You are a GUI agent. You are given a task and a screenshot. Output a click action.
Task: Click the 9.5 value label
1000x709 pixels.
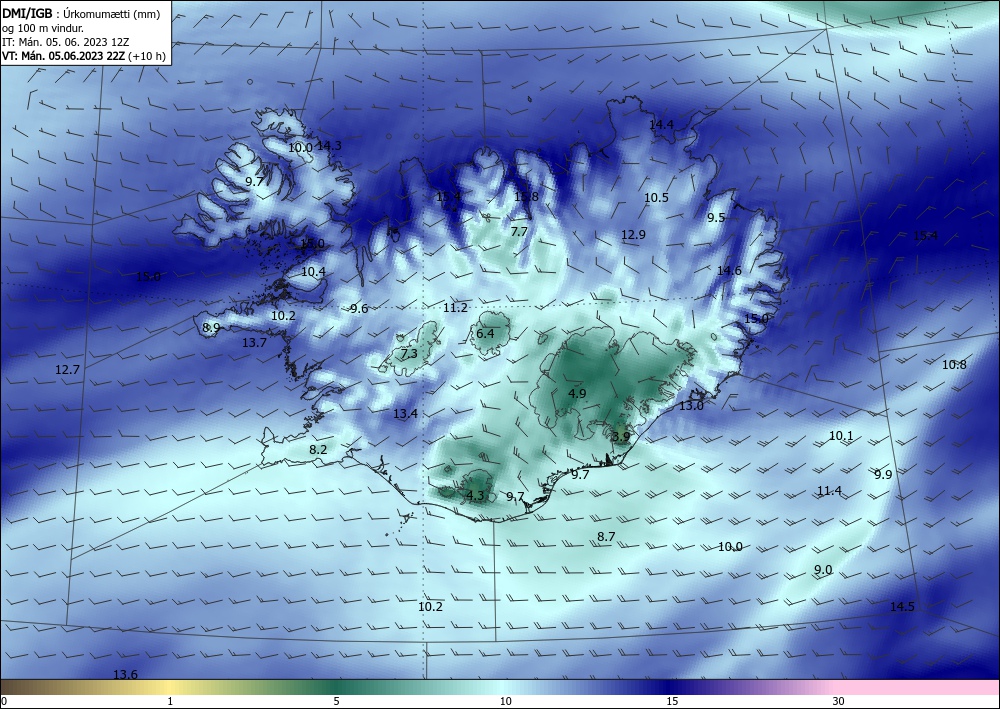point(716,217)
